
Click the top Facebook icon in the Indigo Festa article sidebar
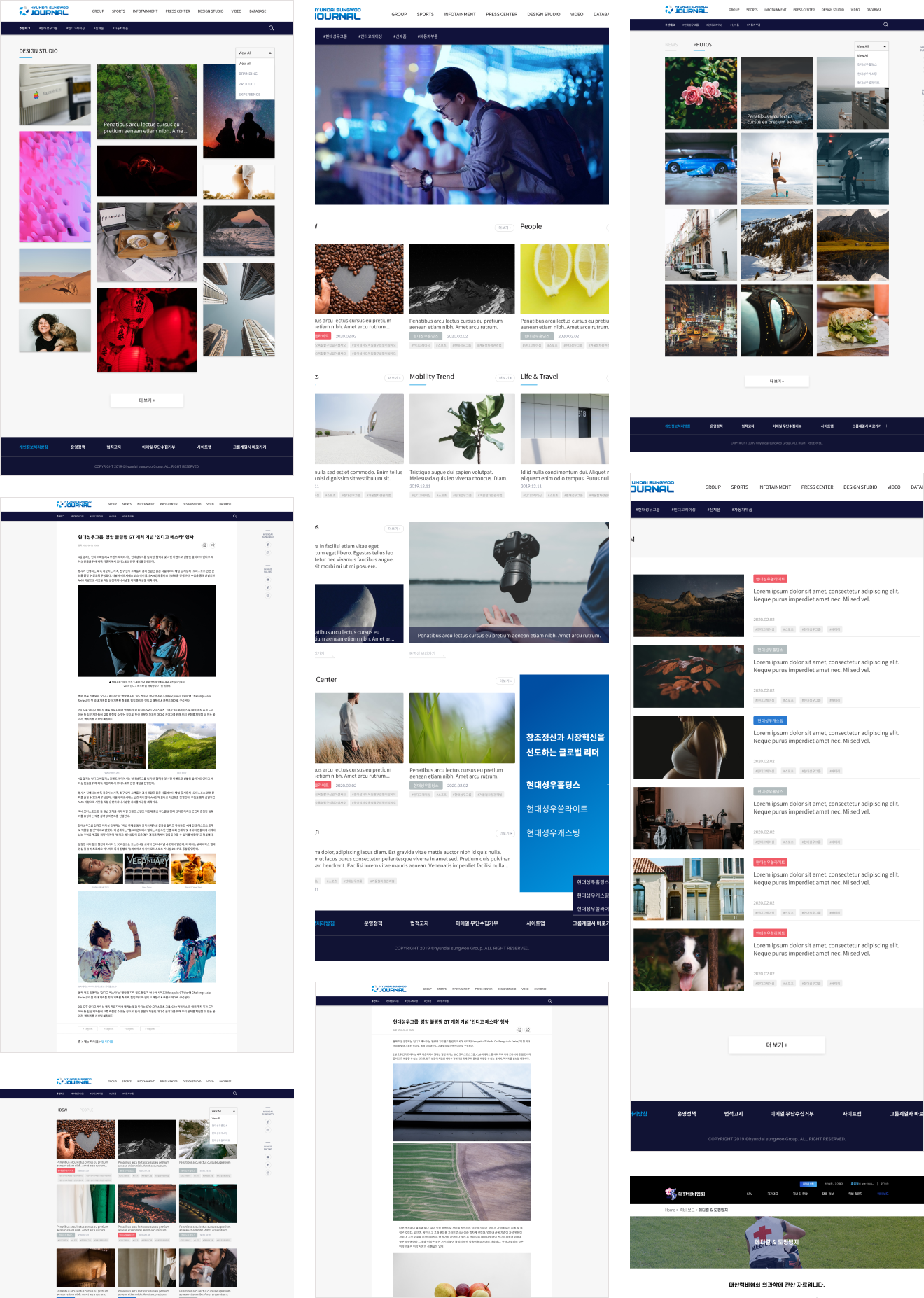tap(267, 545)
